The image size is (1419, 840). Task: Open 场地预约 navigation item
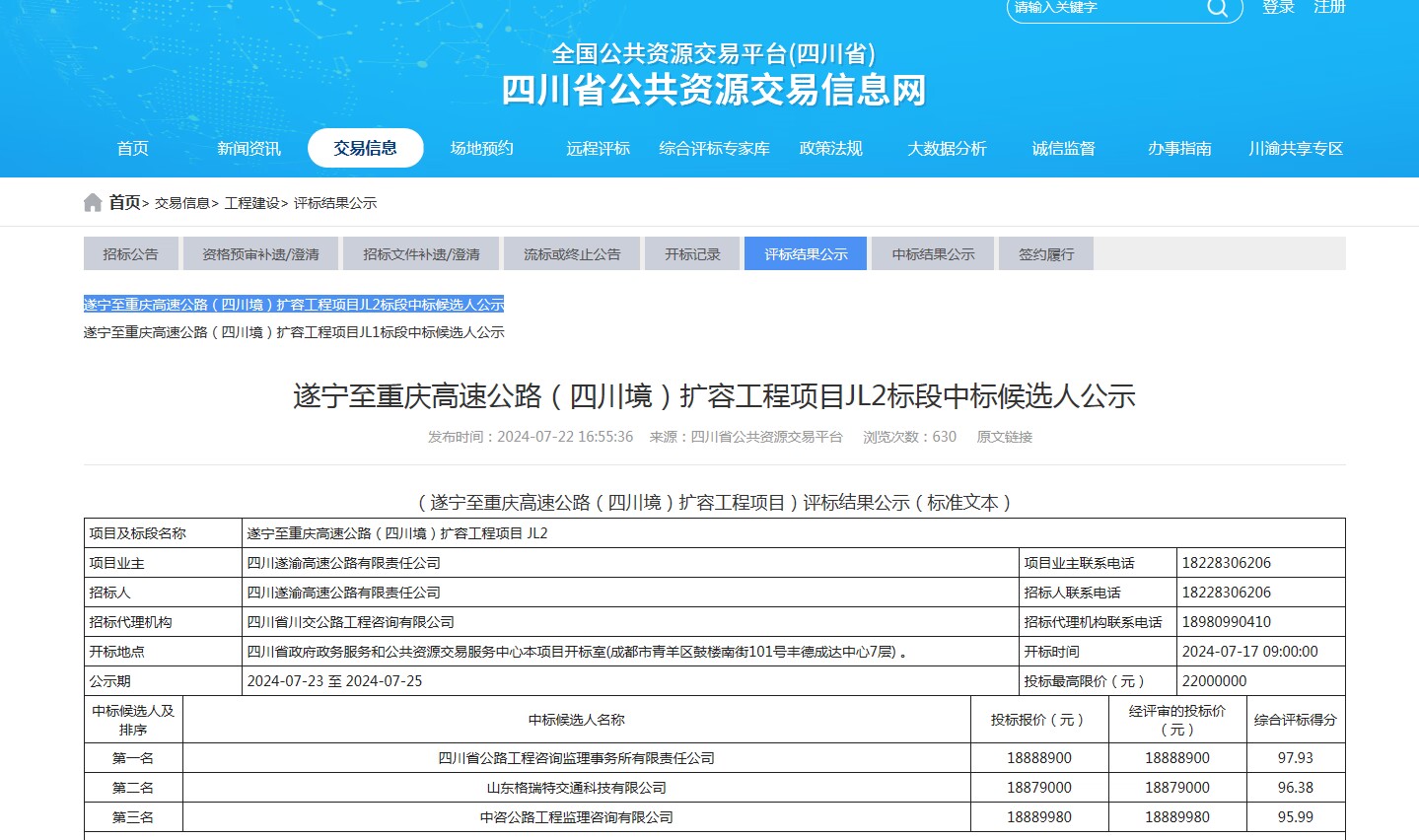[481, 148]
